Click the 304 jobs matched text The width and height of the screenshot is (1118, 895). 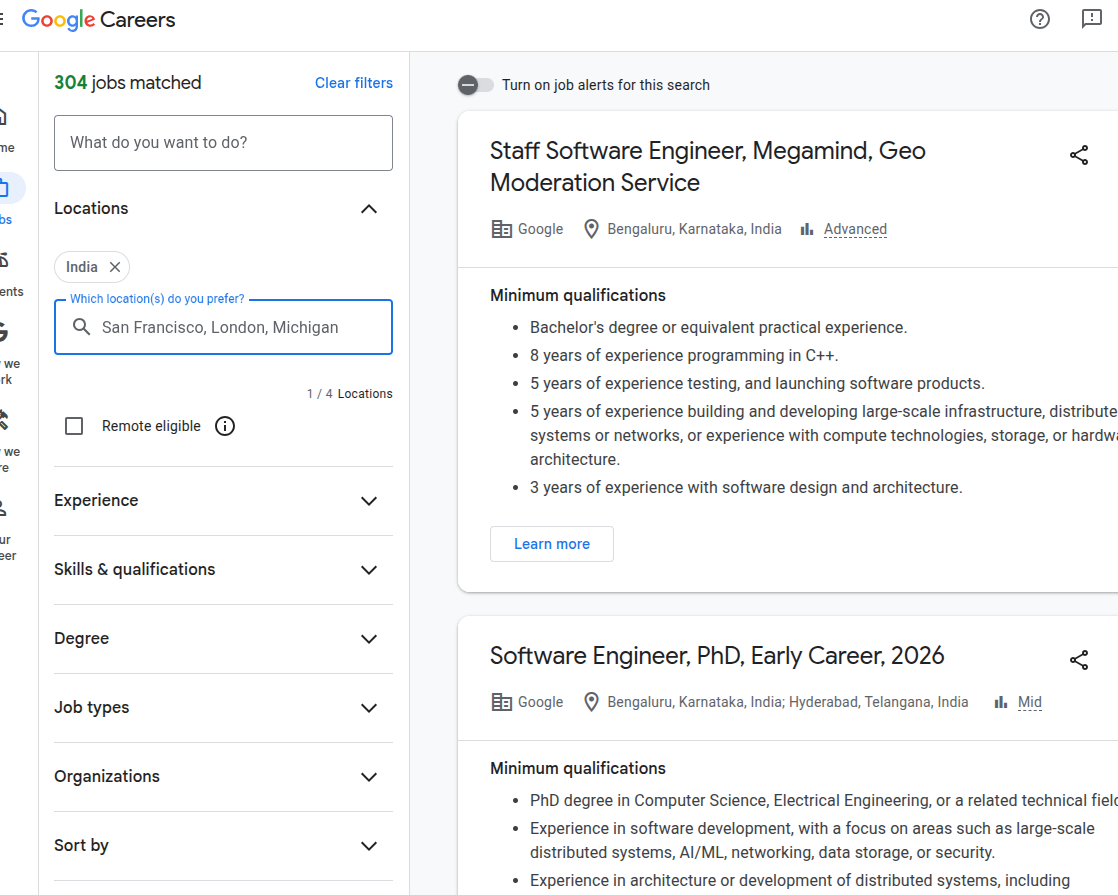click(x=128, y=83)
